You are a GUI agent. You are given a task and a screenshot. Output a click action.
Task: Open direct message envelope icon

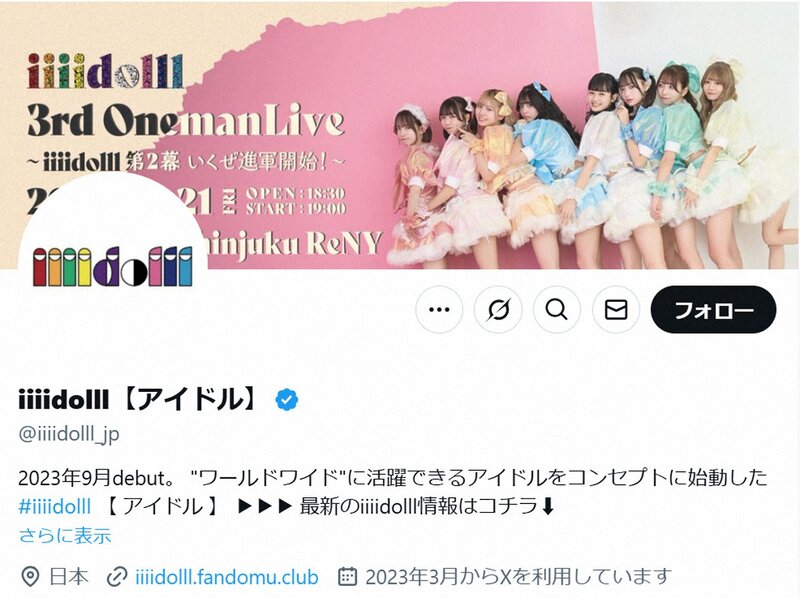click(616, 310)
